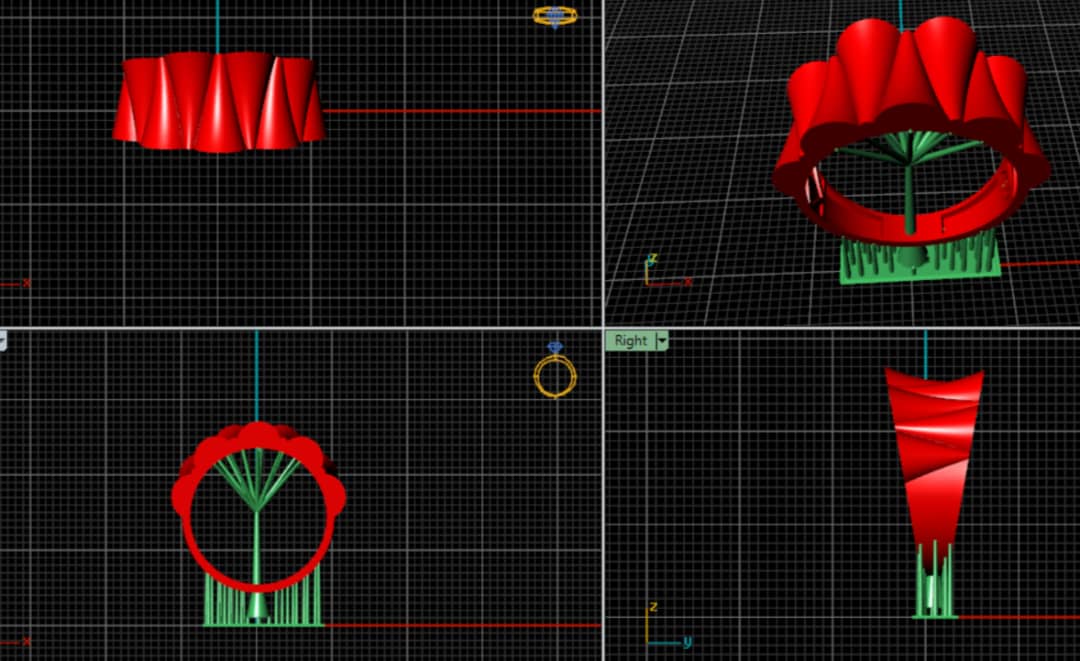Click the "Right" viewport title label
Screen dimensions: 1080x661
coord(630,341)
